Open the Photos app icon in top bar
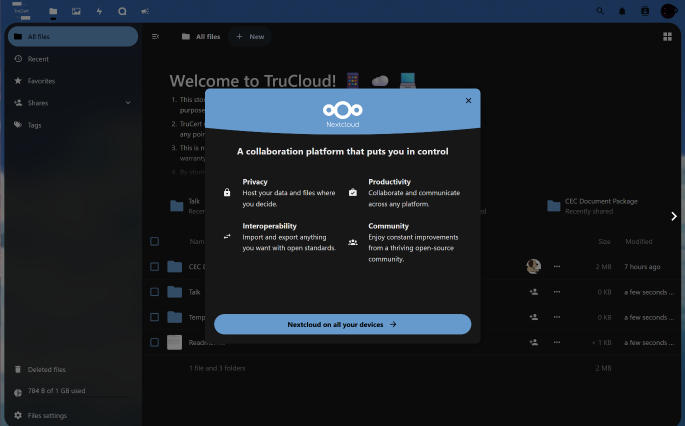The image size is (685, 426). pos(76,11)
